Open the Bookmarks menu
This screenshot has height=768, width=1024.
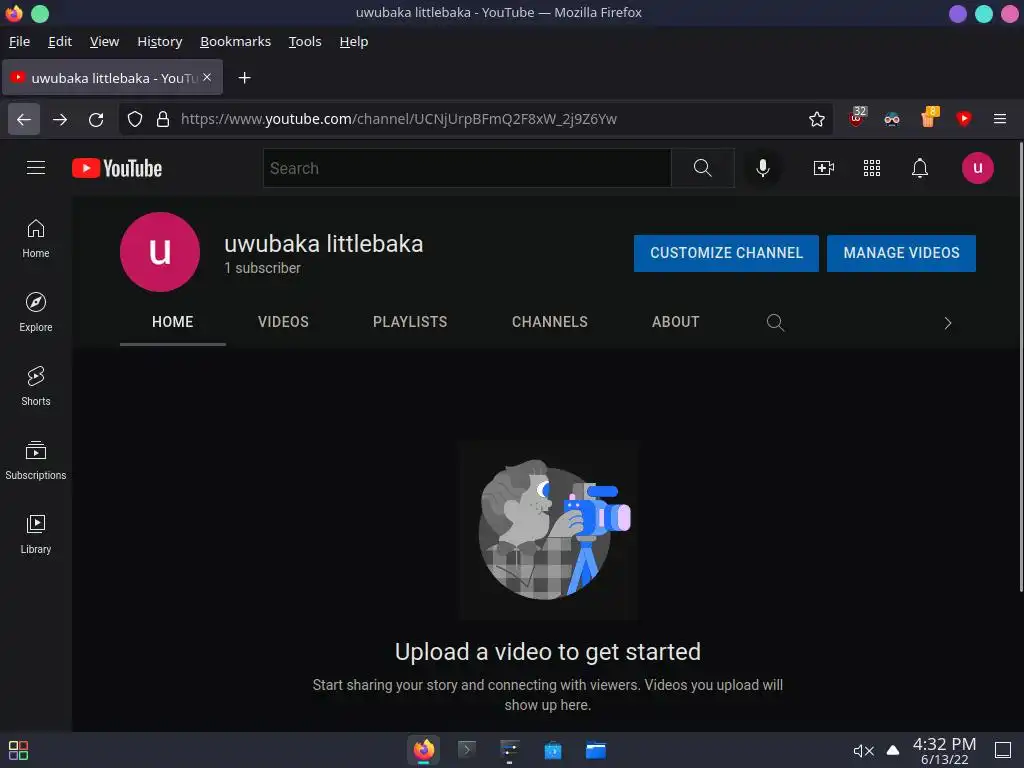(x=236, y=42)
